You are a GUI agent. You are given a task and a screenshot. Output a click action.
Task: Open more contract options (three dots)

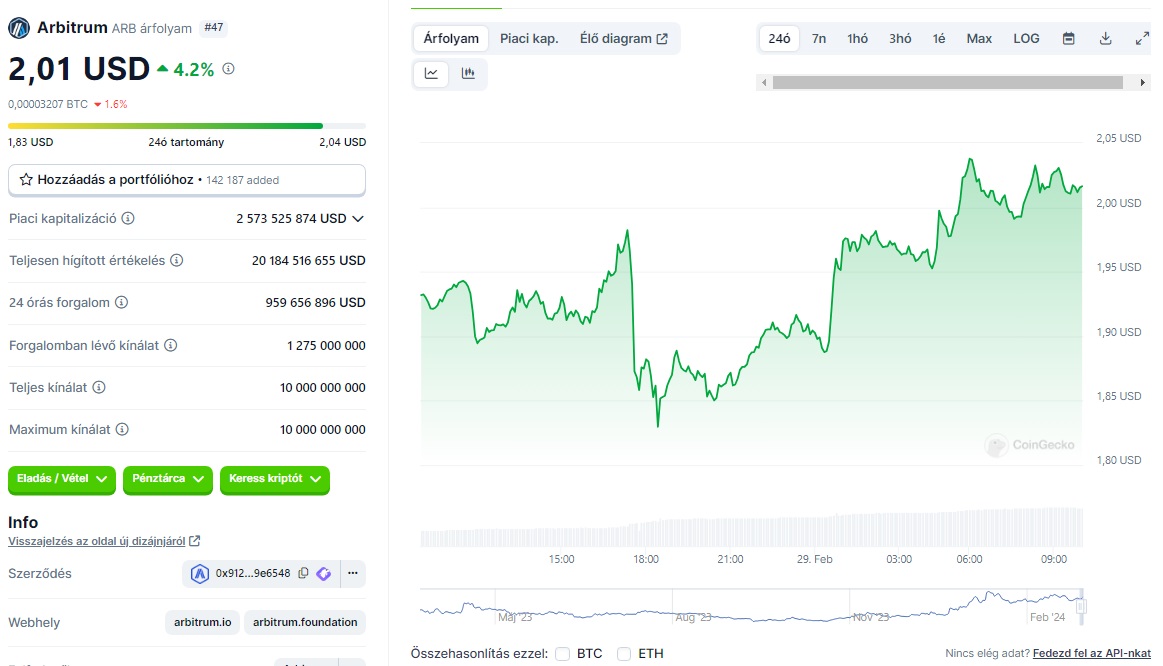(x=352, y=573)
